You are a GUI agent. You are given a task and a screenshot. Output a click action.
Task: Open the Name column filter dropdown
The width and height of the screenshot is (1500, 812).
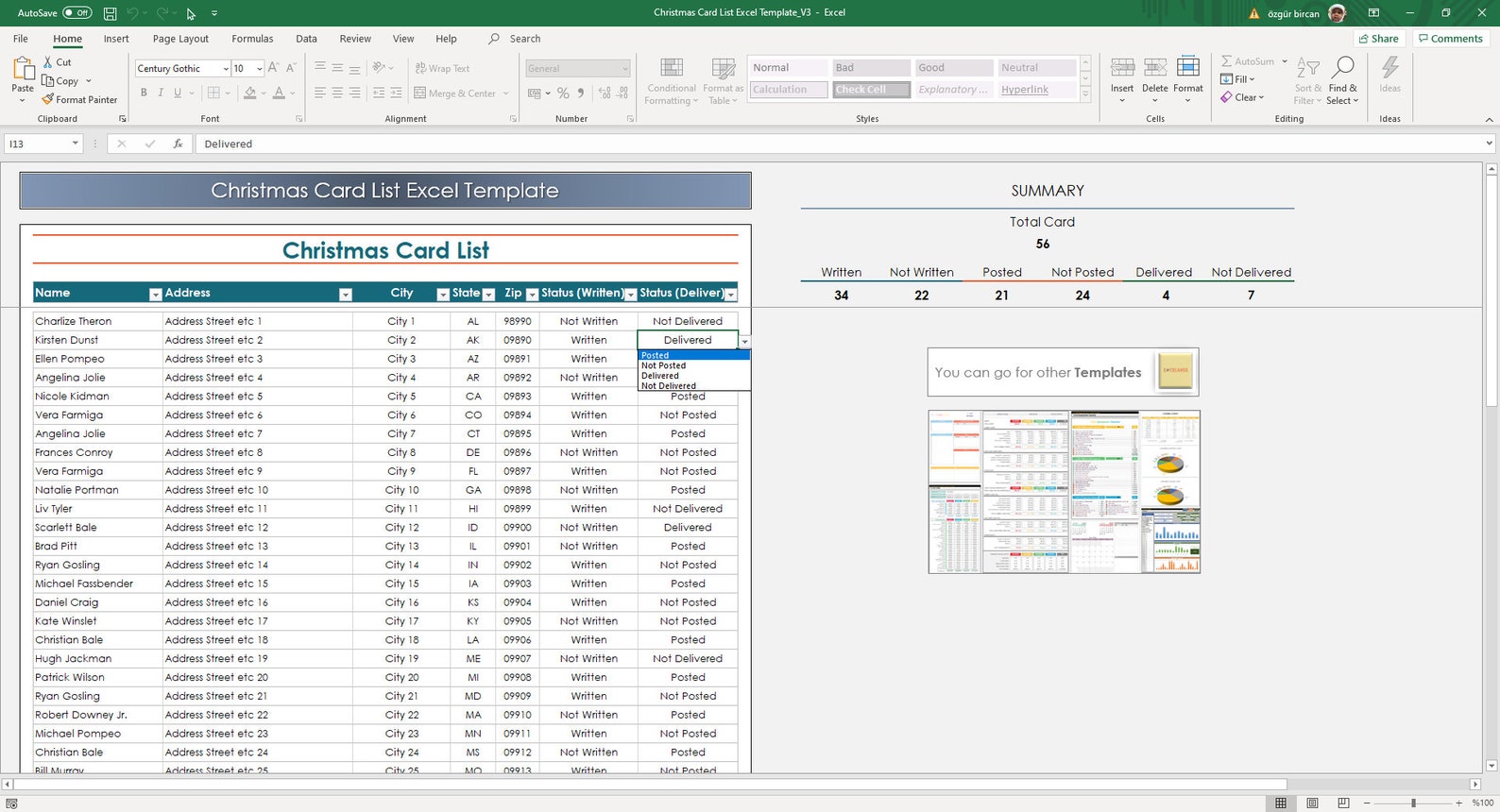click(x=155, y=295)
